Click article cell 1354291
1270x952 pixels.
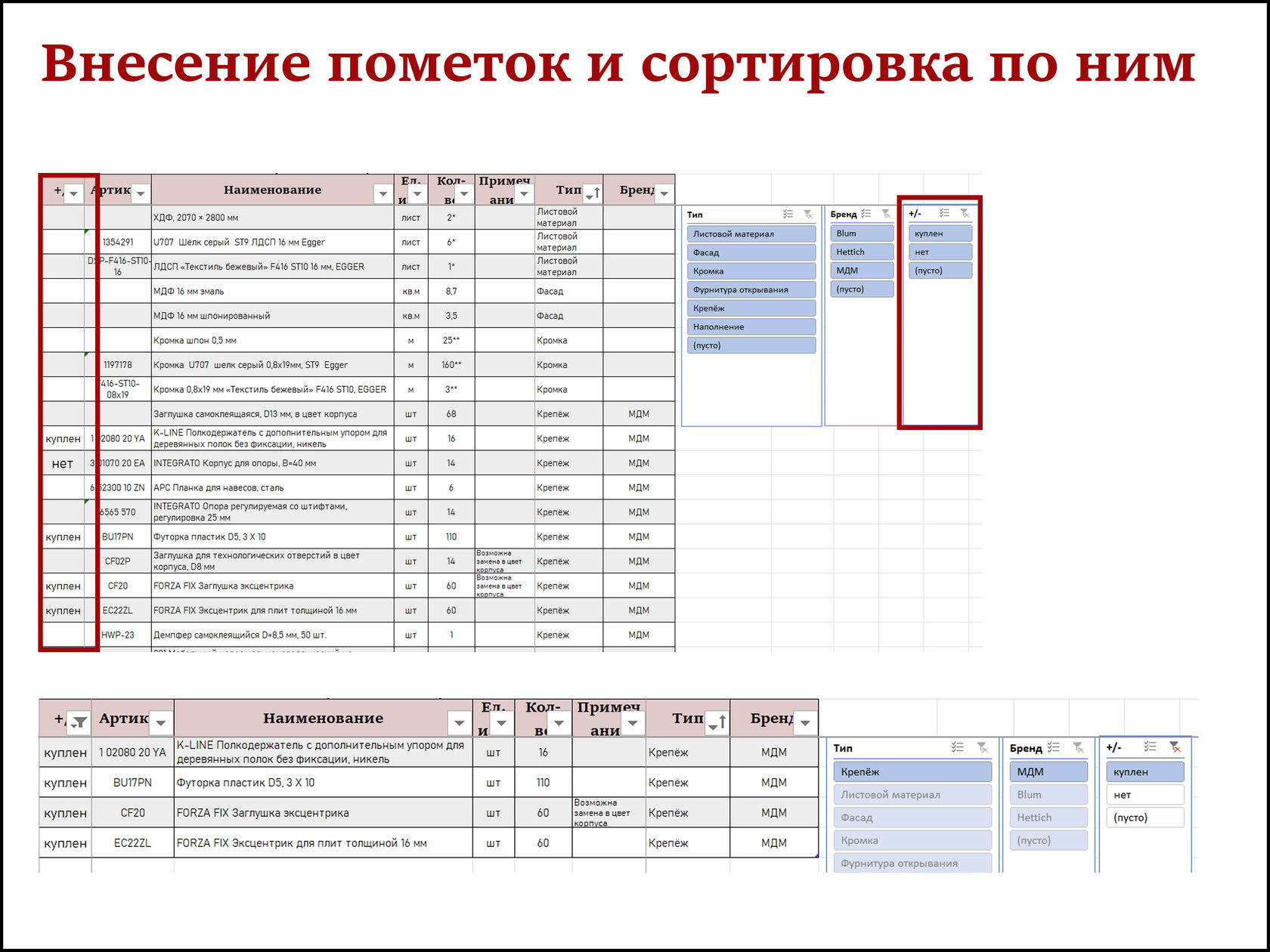(118, 242)
